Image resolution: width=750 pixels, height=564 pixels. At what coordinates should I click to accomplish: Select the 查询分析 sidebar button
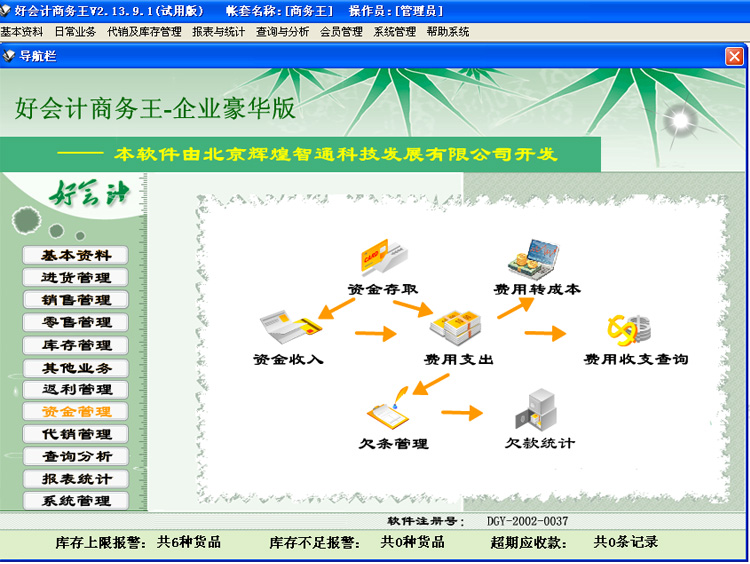[76, 456]
